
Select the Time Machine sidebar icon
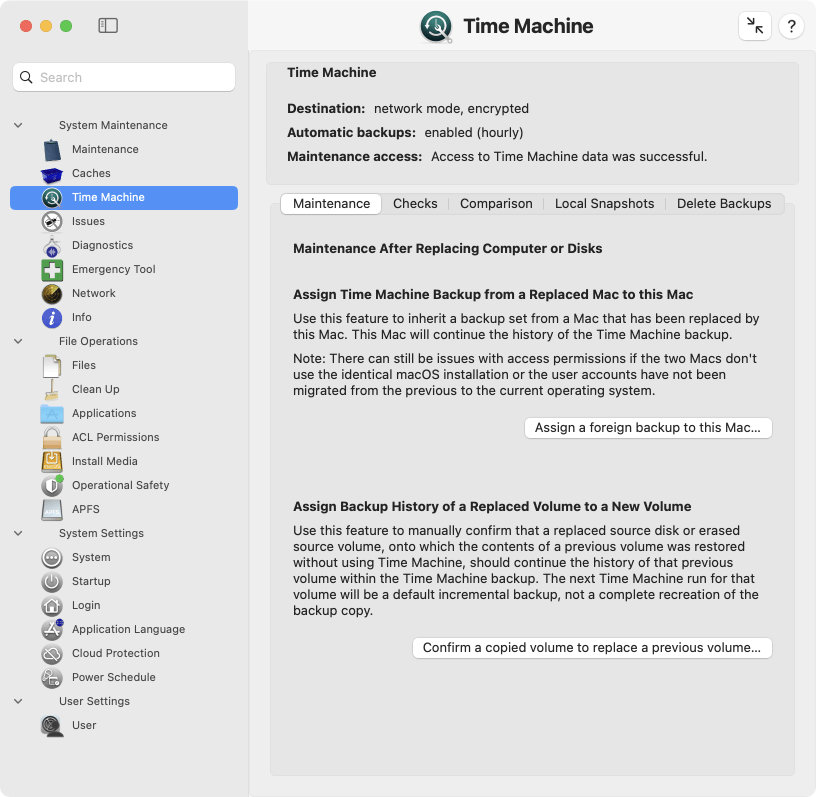(x=52, y=197)
